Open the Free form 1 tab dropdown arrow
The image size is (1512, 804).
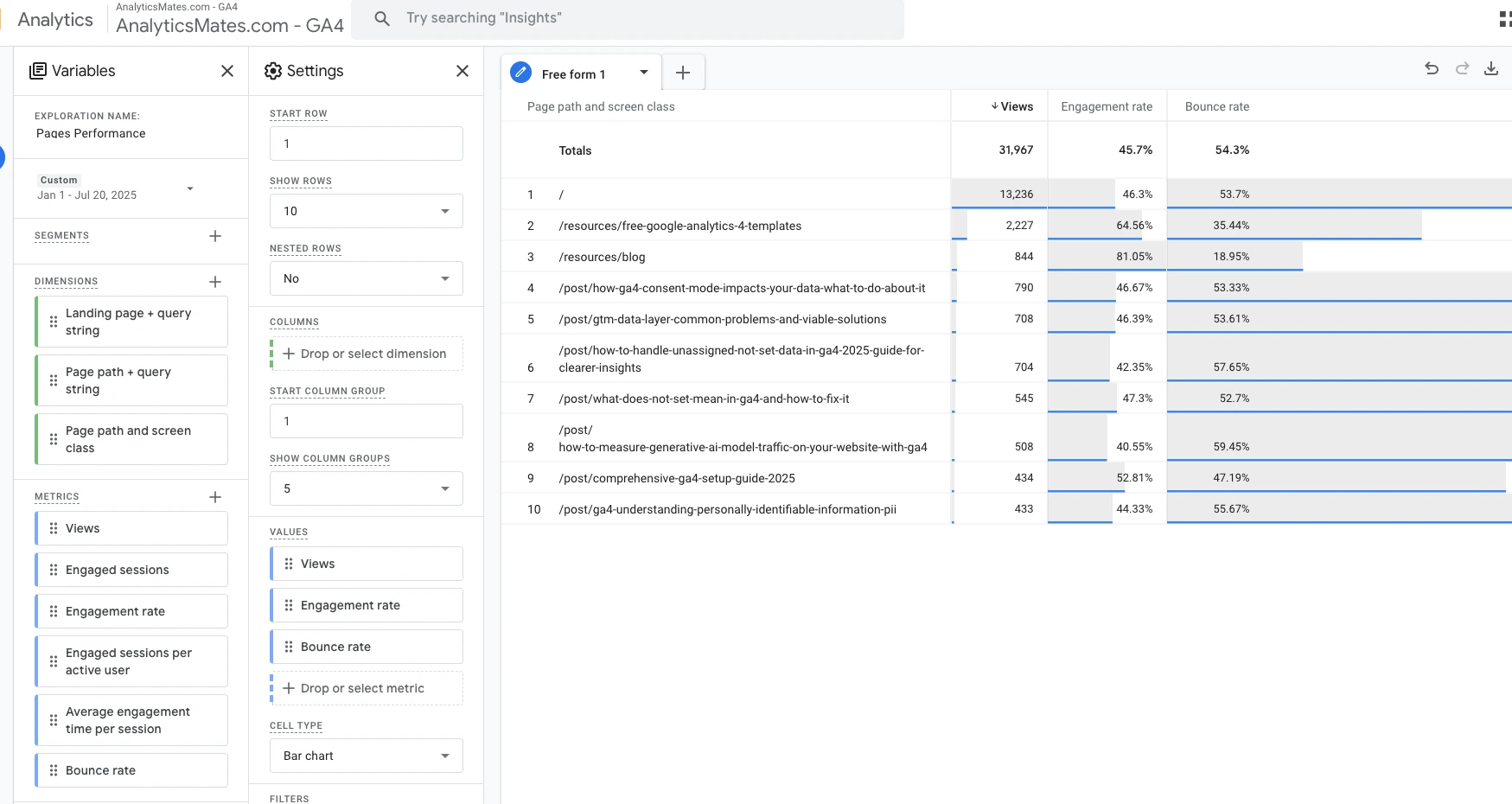pyautogui.click(x=644, y=73)
